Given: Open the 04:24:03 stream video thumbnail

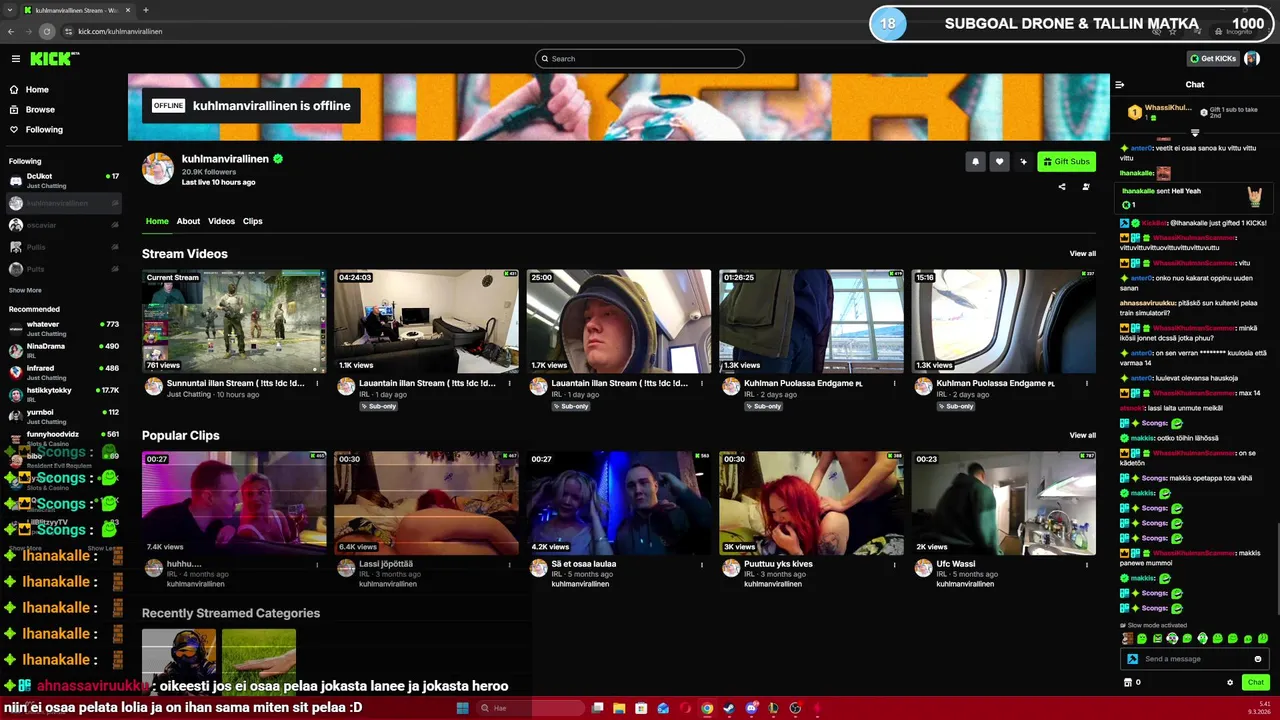Looking at the screenshot, I should pos(426,321).
